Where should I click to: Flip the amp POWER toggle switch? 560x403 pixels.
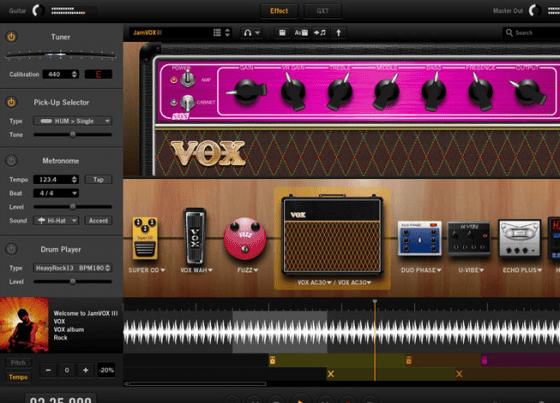187,79
